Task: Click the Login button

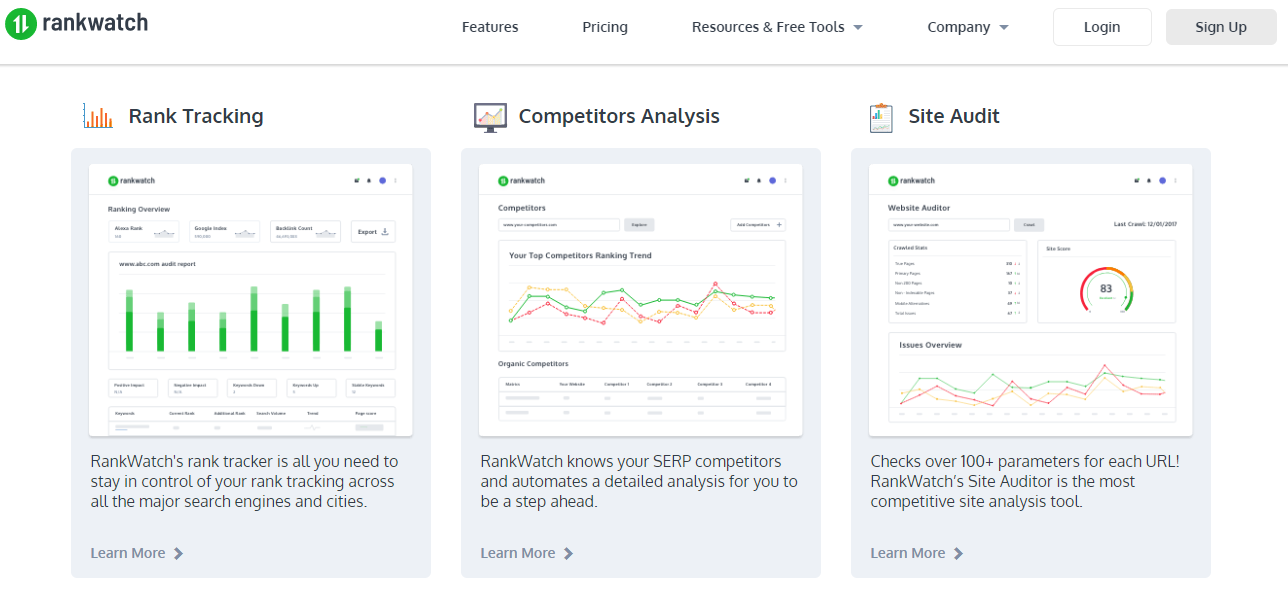Action: (x=1102, y=27)
